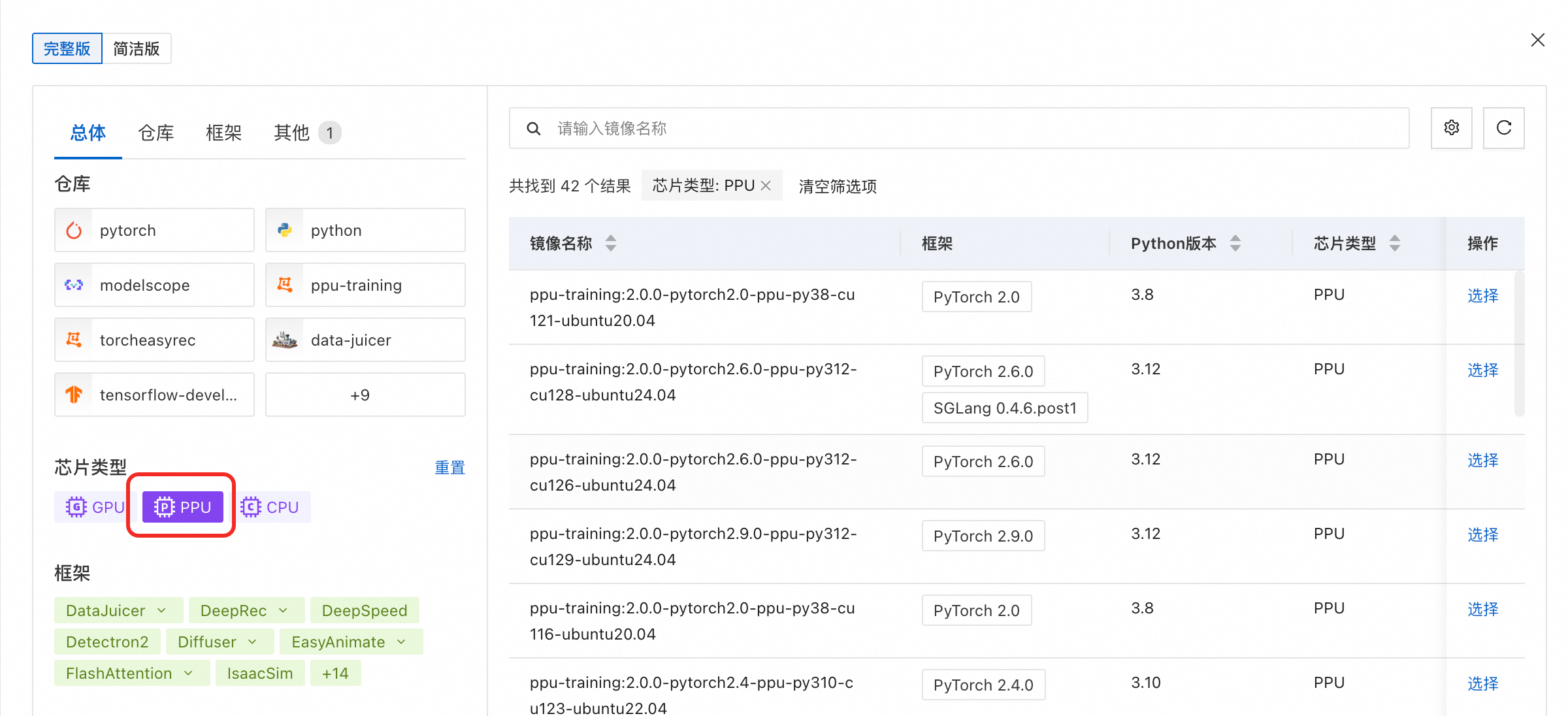Toggle the PPU chip type filter

click(182, 507)
